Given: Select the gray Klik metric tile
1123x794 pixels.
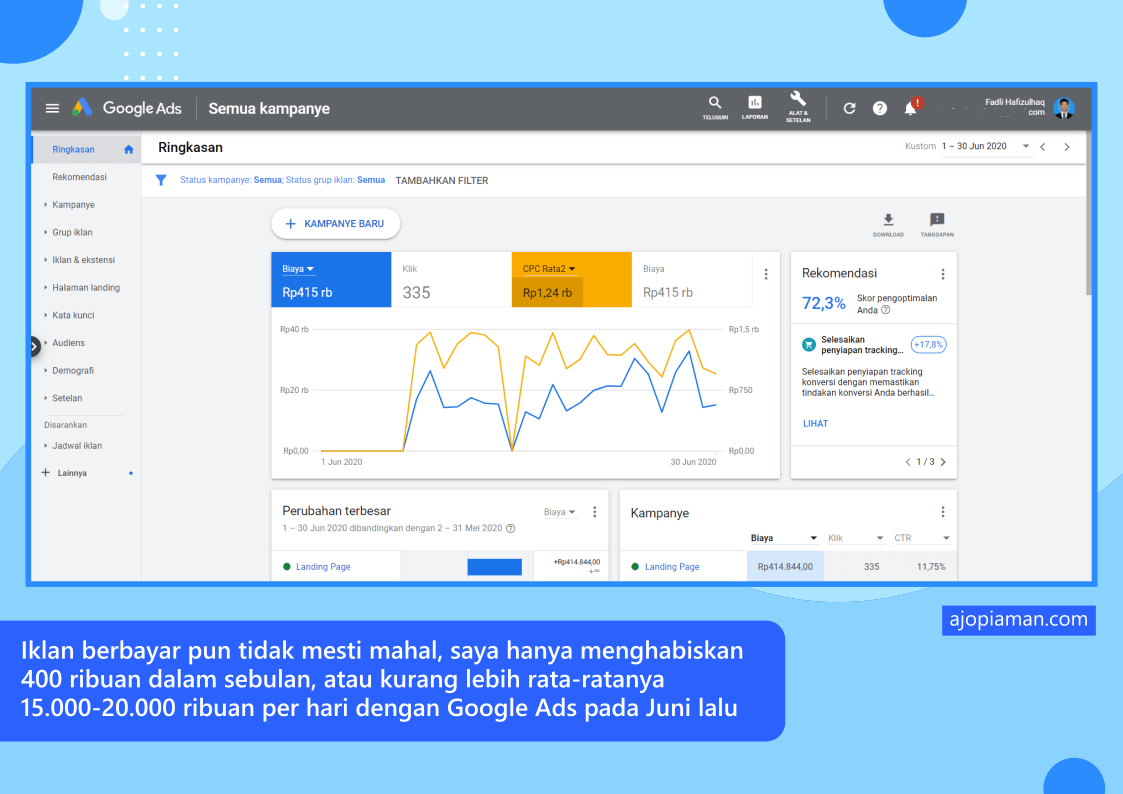Looking at the screenshot, I should coord(451,280).
